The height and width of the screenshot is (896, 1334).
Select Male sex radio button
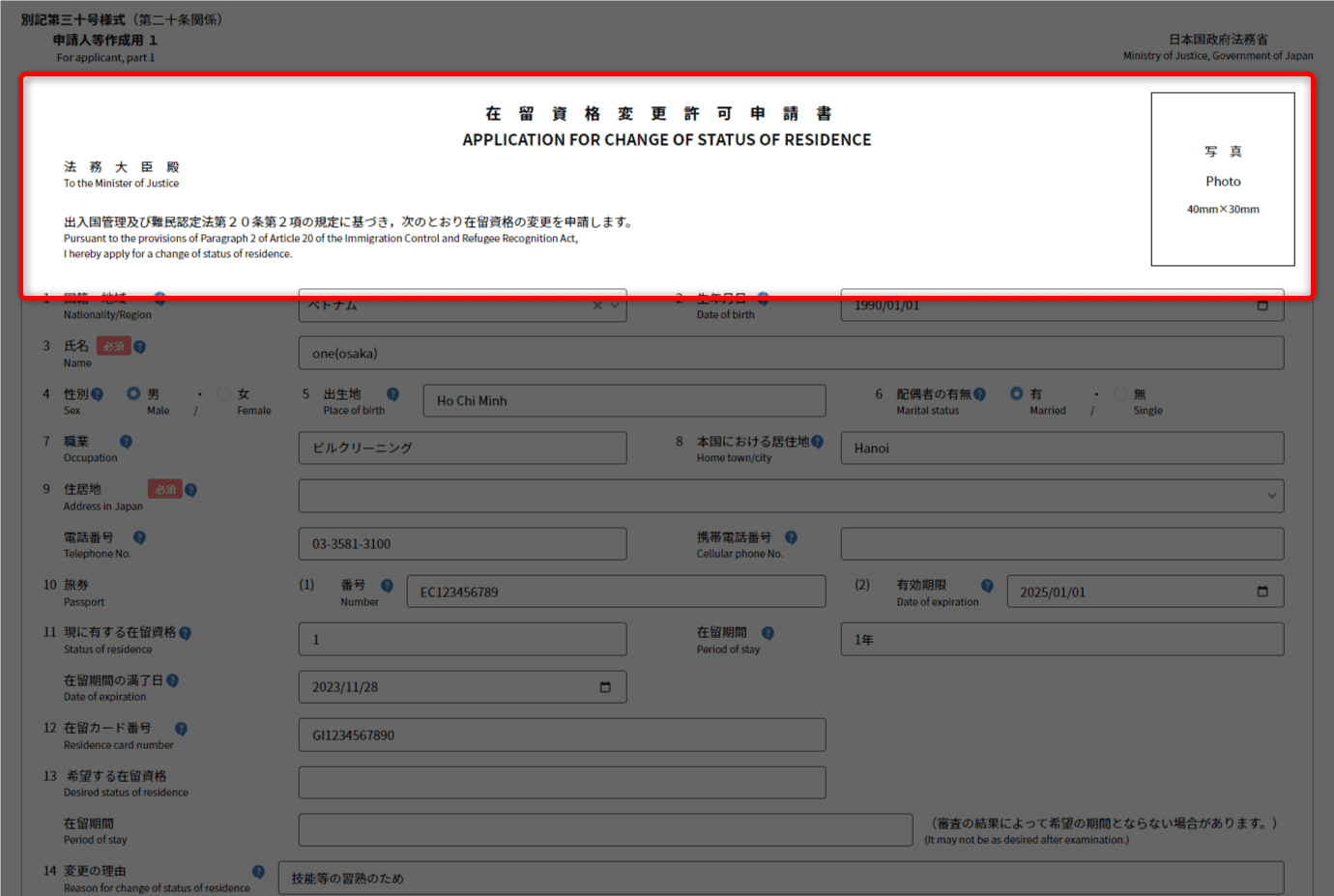(x=133, y=394)
